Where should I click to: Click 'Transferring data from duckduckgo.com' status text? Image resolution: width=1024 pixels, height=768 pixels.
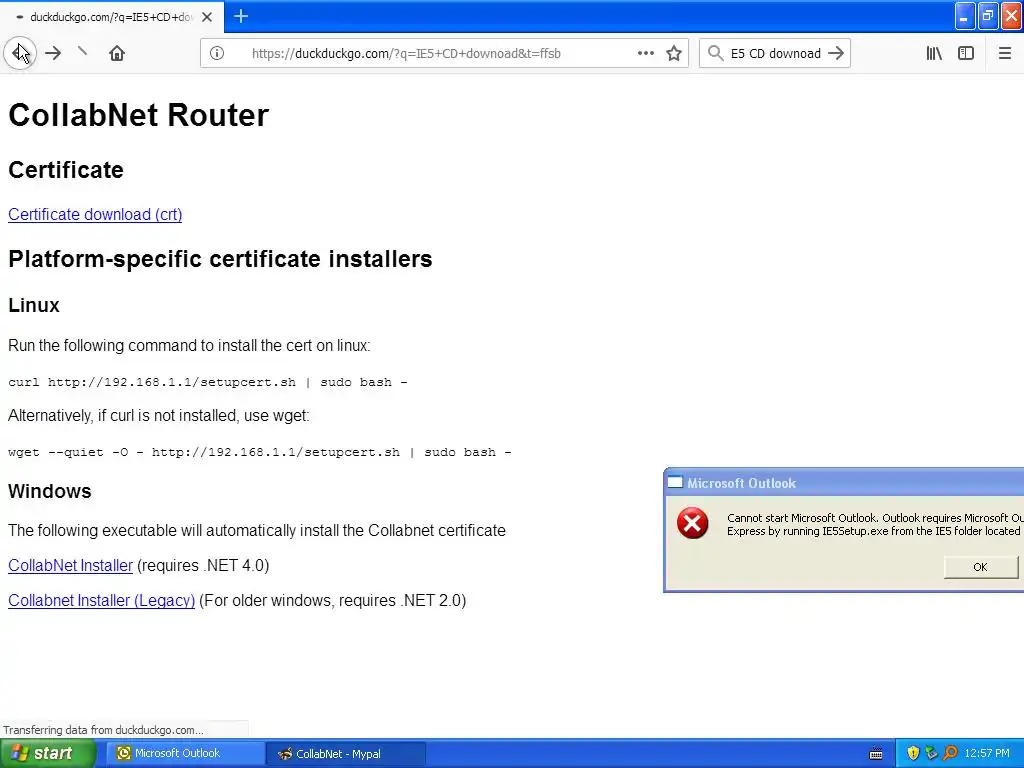[x=103, y=729]
